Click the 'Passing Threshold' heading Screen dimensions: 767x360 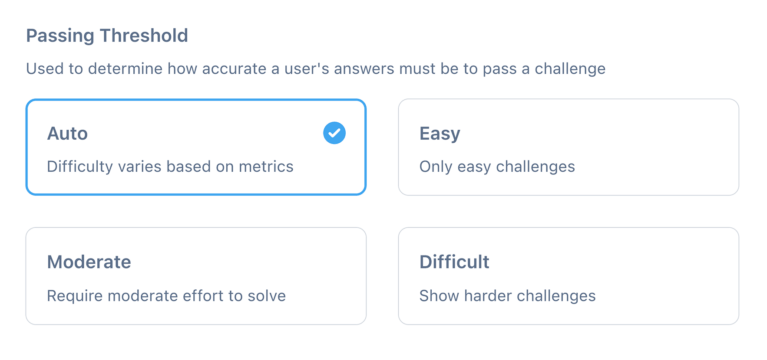(x=107, y=36)
